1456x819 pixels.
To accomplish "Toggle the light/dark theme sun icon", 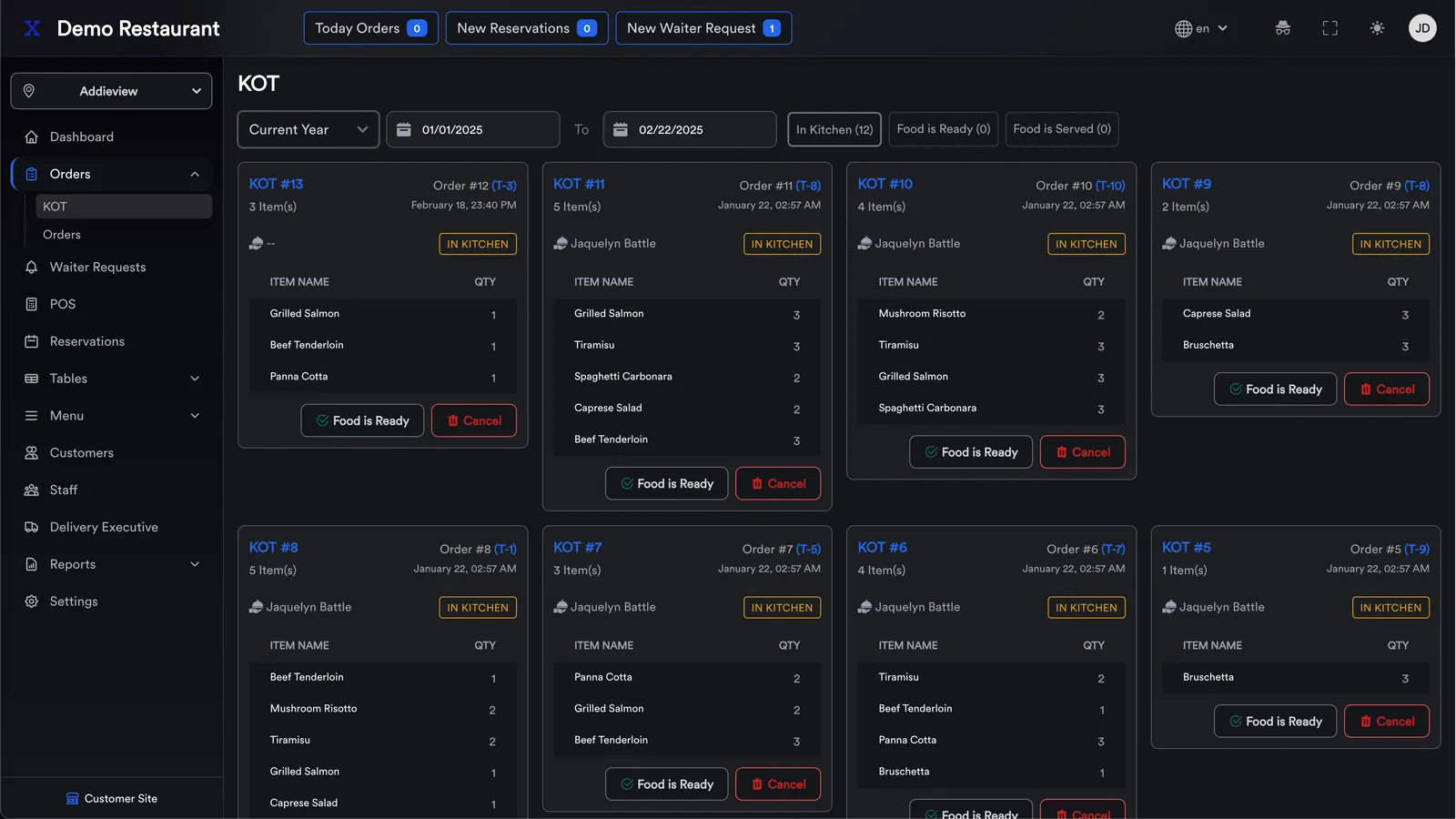I will 1377,28.
